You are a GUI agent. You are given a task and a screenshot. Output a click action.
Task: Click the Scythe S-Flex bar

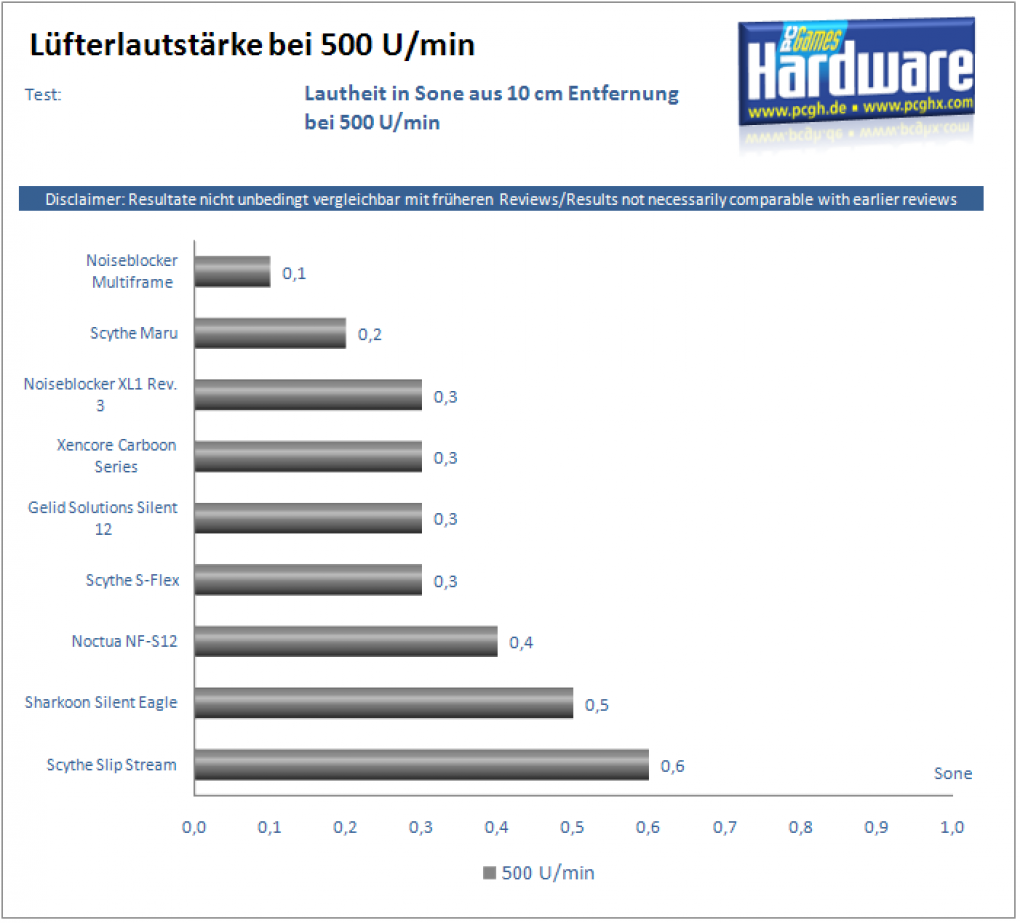pyautogui.click(x=309, y=580)
